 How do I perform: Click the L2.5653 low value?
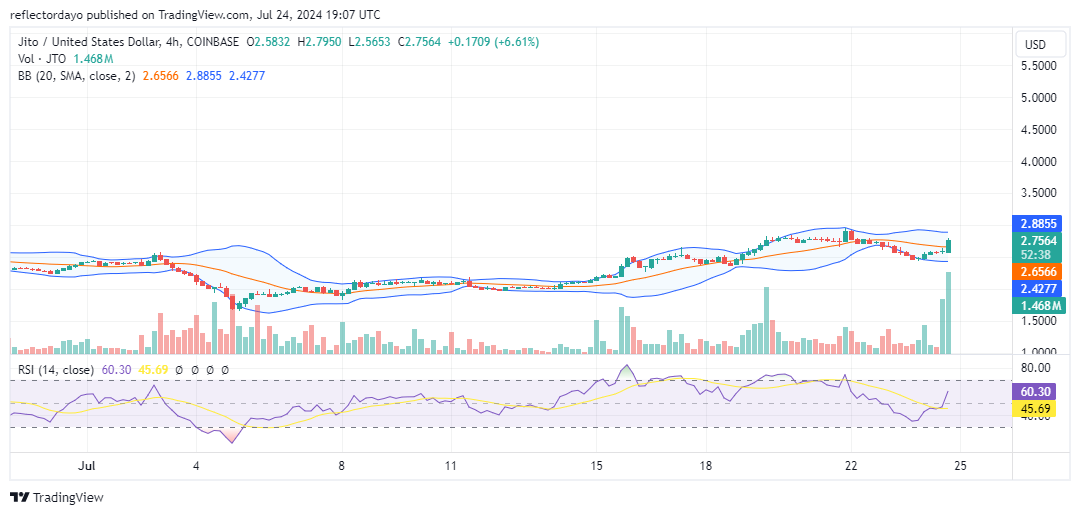(x=370, y=42)
